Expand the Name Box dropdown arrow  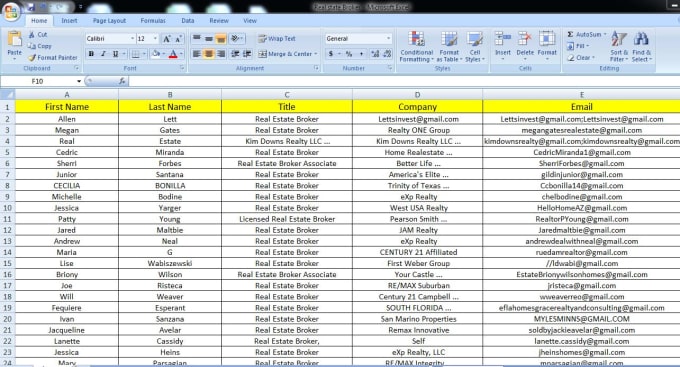coord(79,81)
